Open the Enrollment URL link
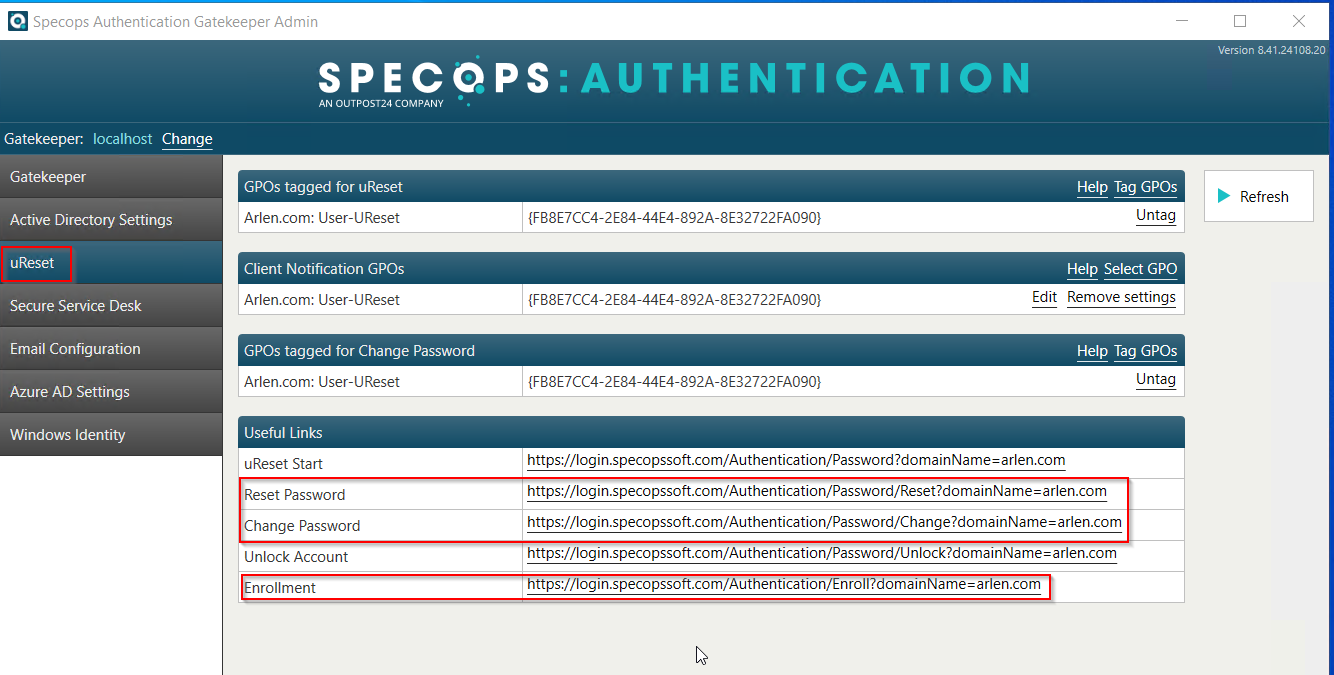Image resolution: width=1334 pixels, height=675 pixels. tap(784, 584)
